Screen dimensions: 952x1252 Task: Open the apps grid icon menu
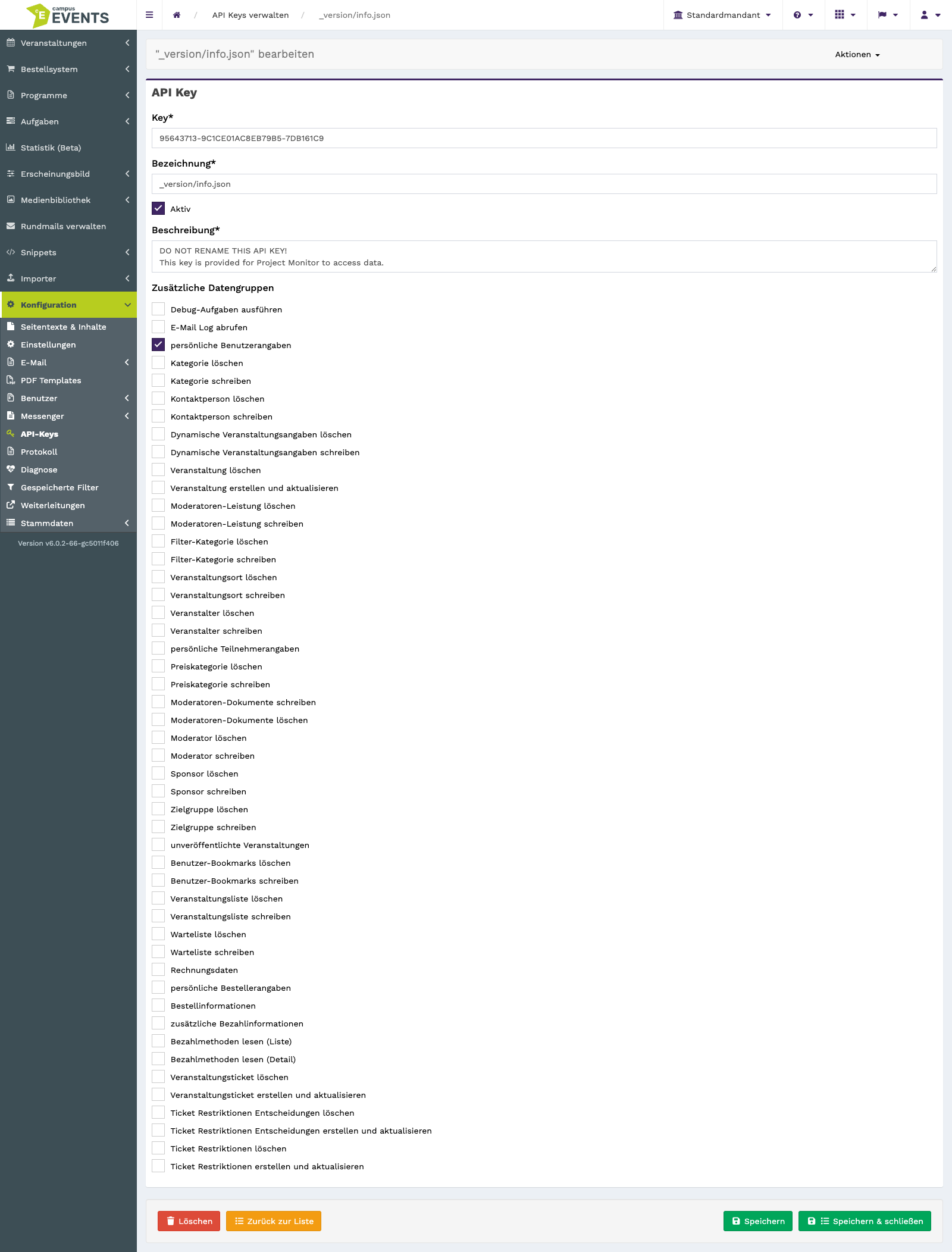click(845, 15)
